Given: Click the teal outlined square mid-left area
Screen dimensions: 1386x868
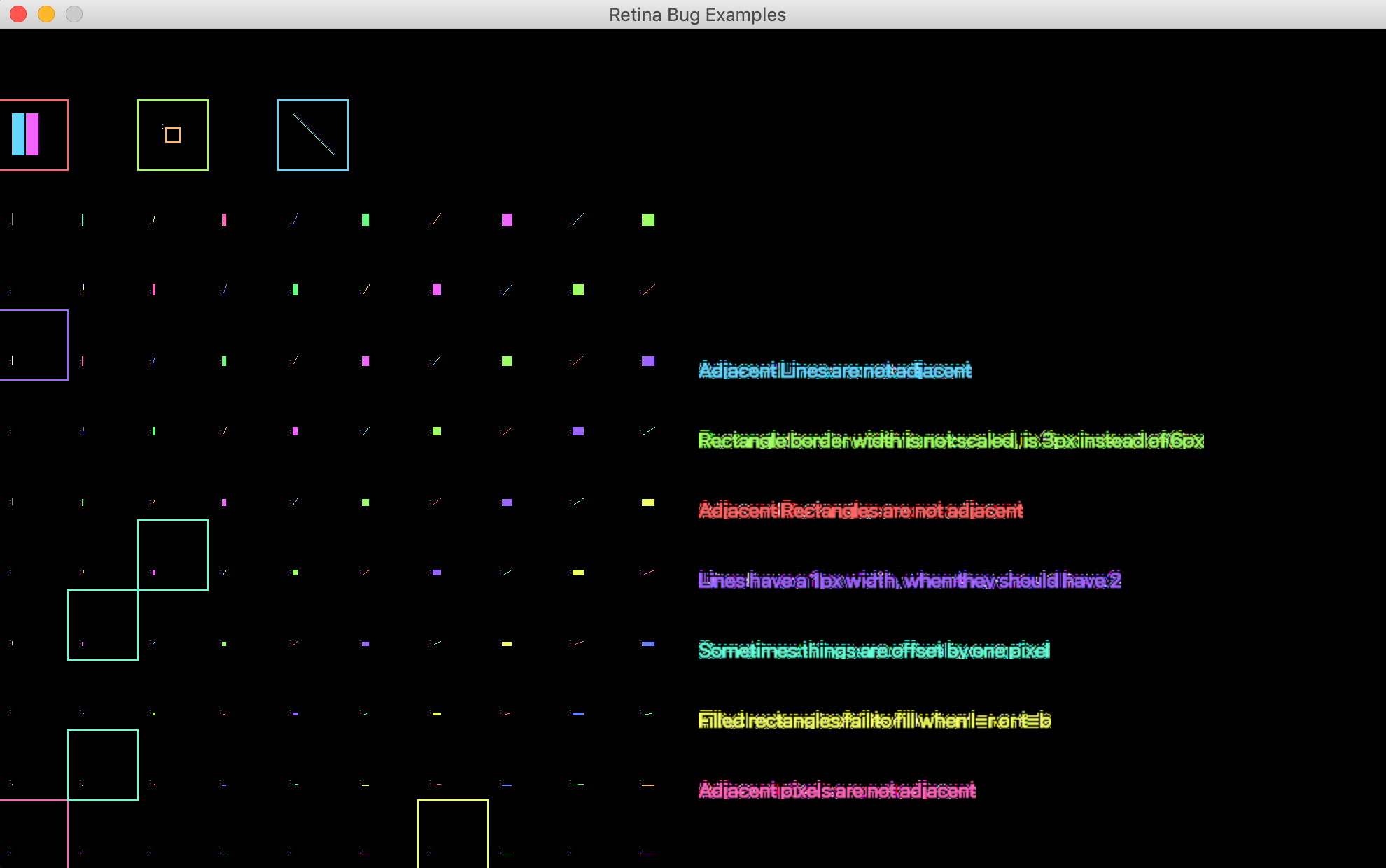Looking at the screenshot, I should (x=103, y=625).
